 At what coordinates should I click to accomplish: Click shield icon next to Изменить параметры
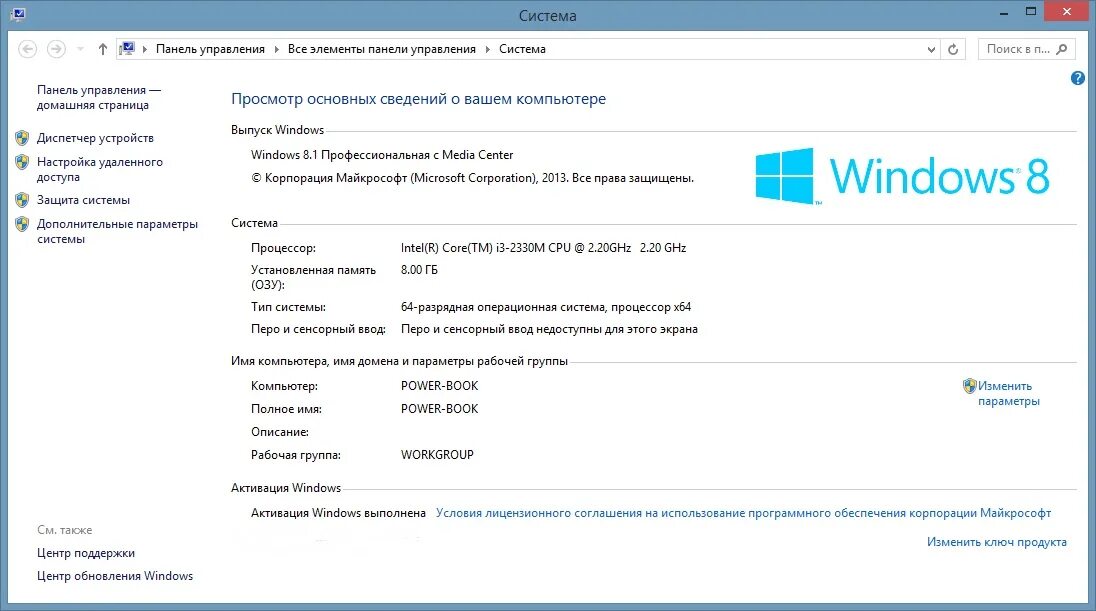pyautogui.click(x=969, y=386)
